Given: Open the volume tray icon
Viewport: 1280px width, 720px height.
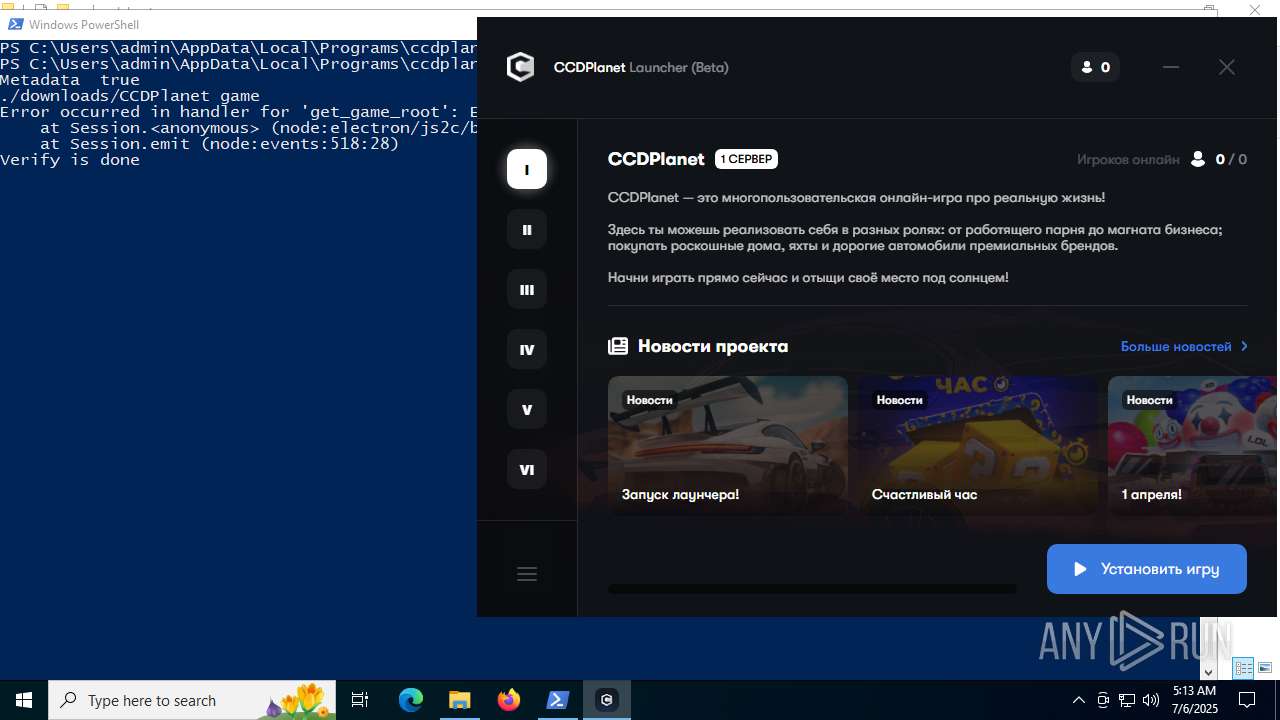Looking at the screenshot, I should [1151, 700].
